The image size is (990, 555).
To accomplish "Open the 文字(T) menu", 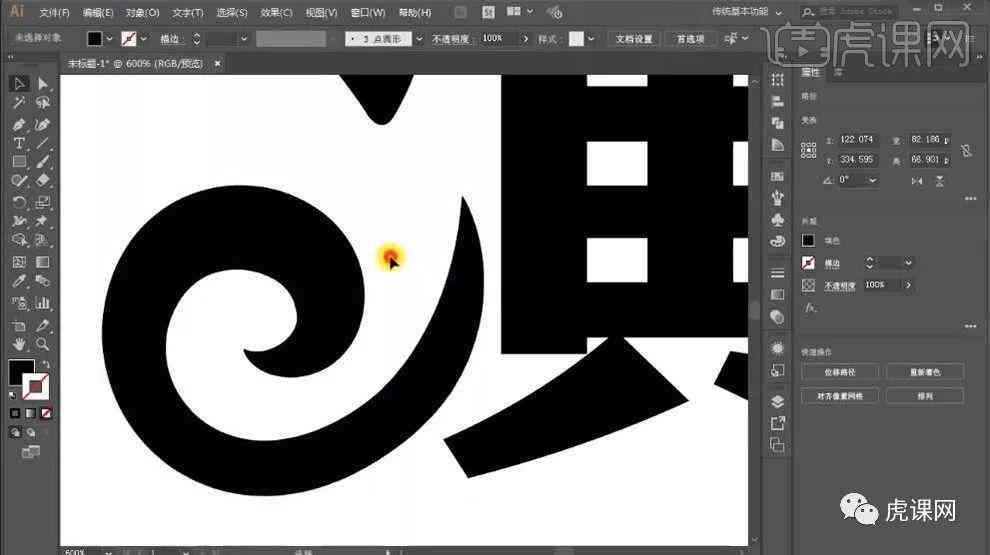I will [x=188, y=13].
